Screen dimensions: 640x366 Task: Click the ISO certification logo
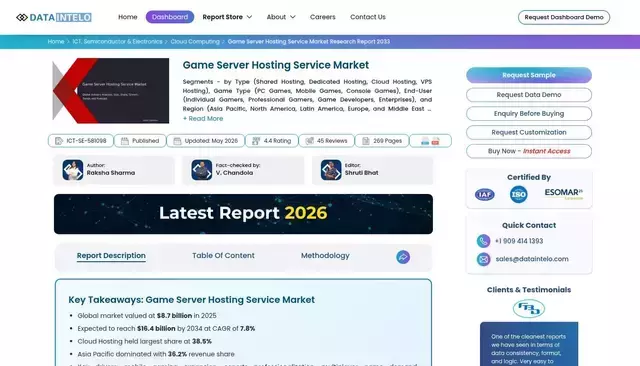click(x=518, y=194)
